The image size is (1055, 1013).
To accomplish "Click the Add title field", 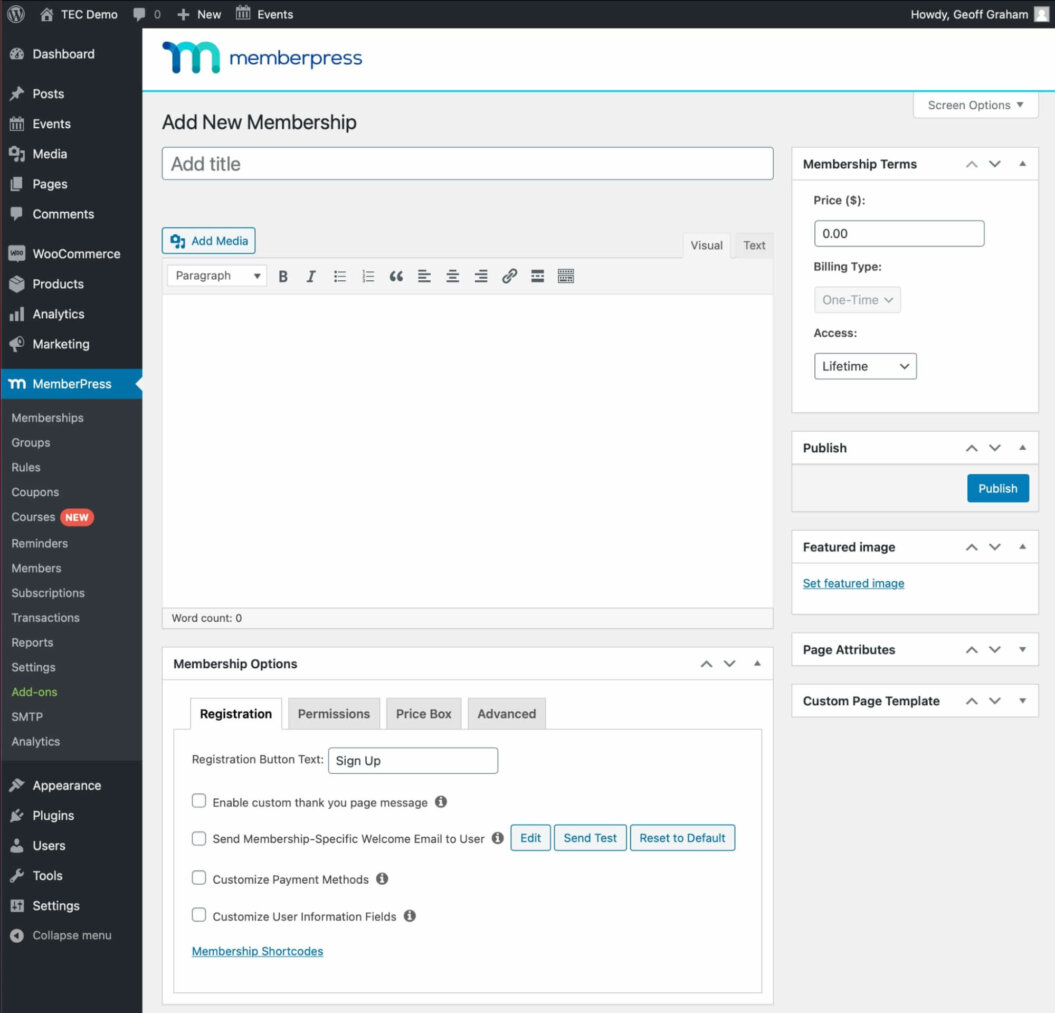I will pos(468,163).
